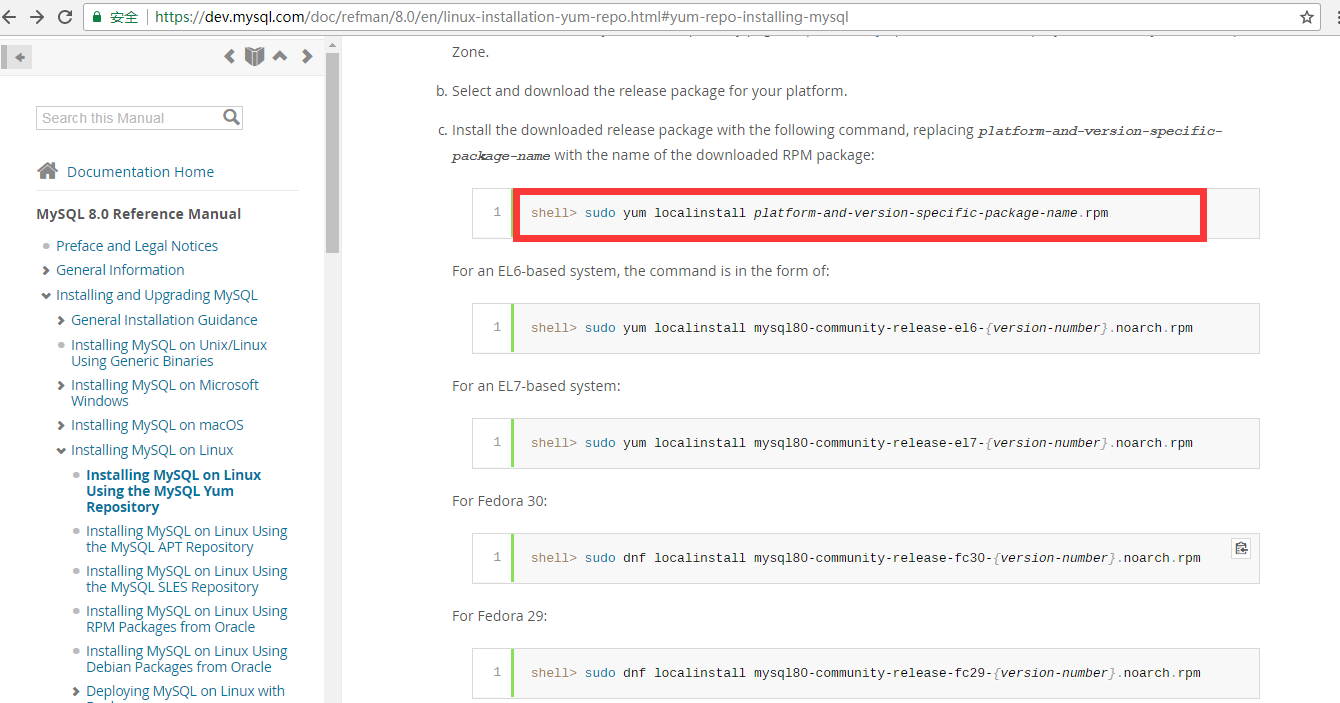This screenshot has width=1340, height=703.
Task: Collapse the sidebar with left arrow button
Action: tap(20, 57)
